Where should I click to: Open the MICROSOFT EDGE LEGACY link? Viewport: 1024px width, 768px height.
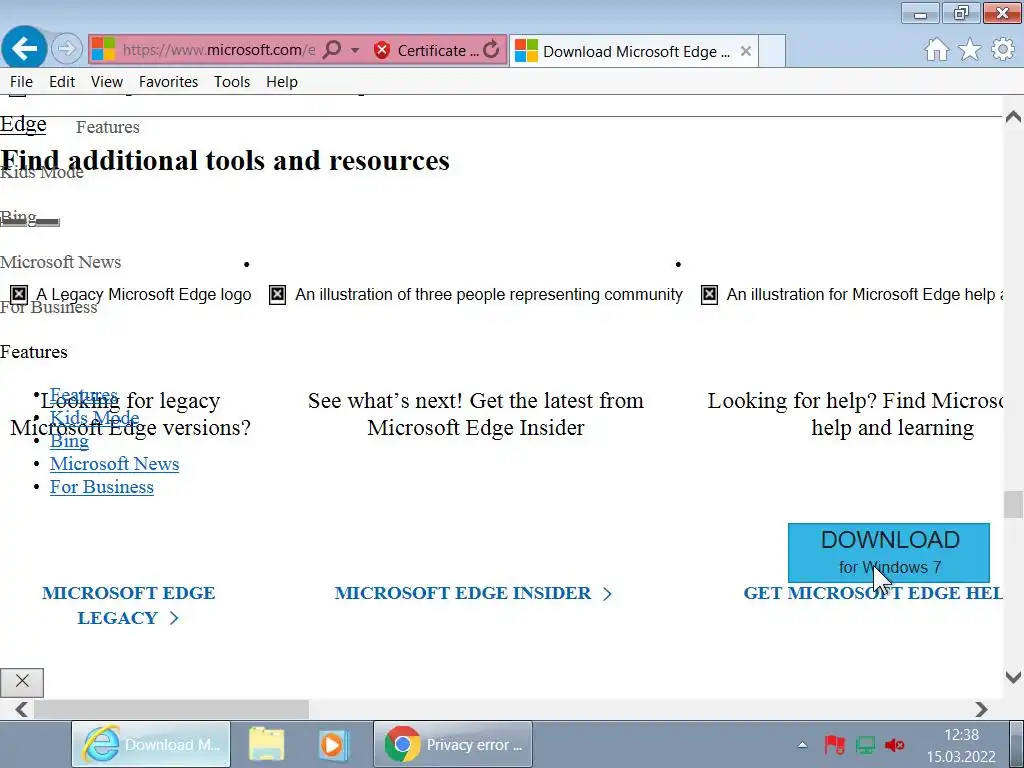(x=128, y=605)
